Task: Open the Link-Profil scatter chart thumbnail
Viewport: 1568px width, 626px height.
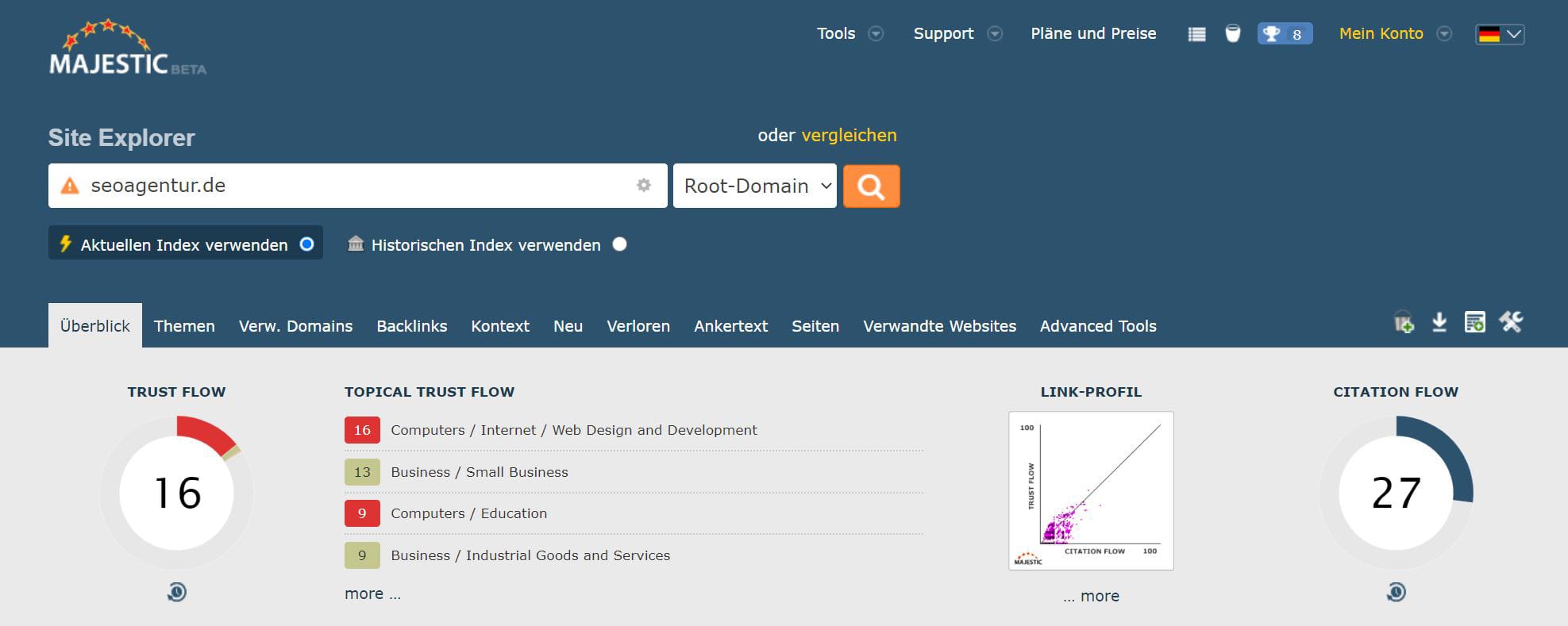Action: 1091,490
